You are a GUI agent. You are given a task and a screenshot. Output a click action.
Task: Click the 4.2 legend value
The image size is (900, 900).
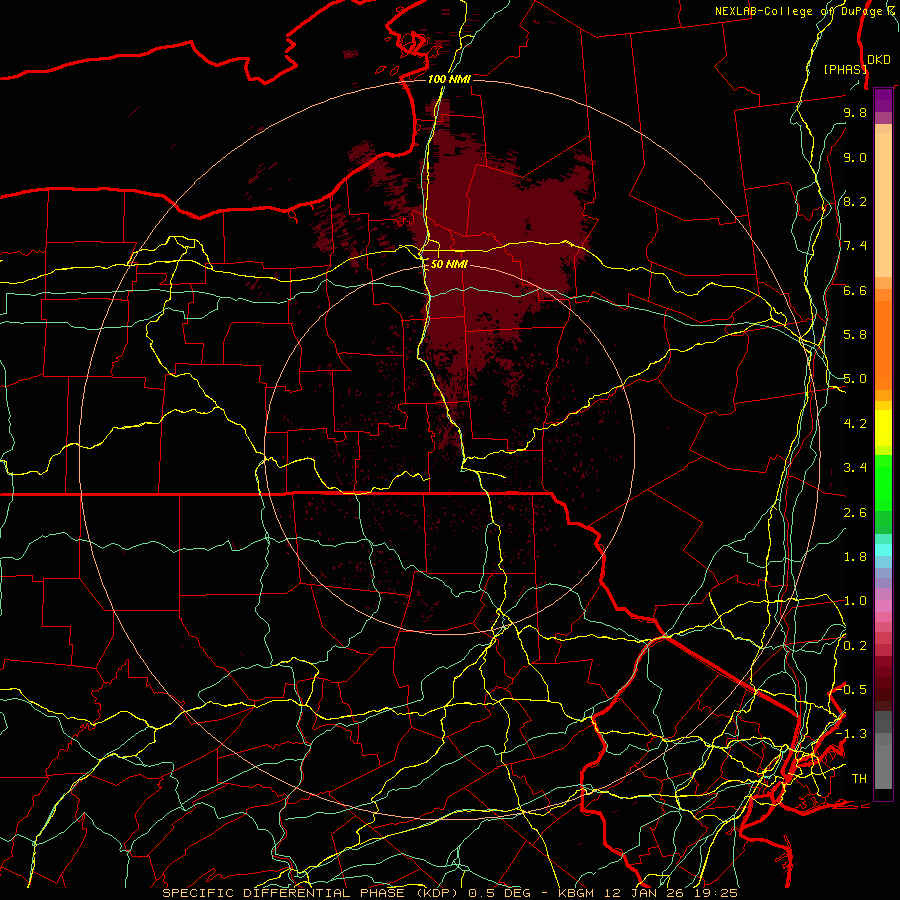click(855, 424)
